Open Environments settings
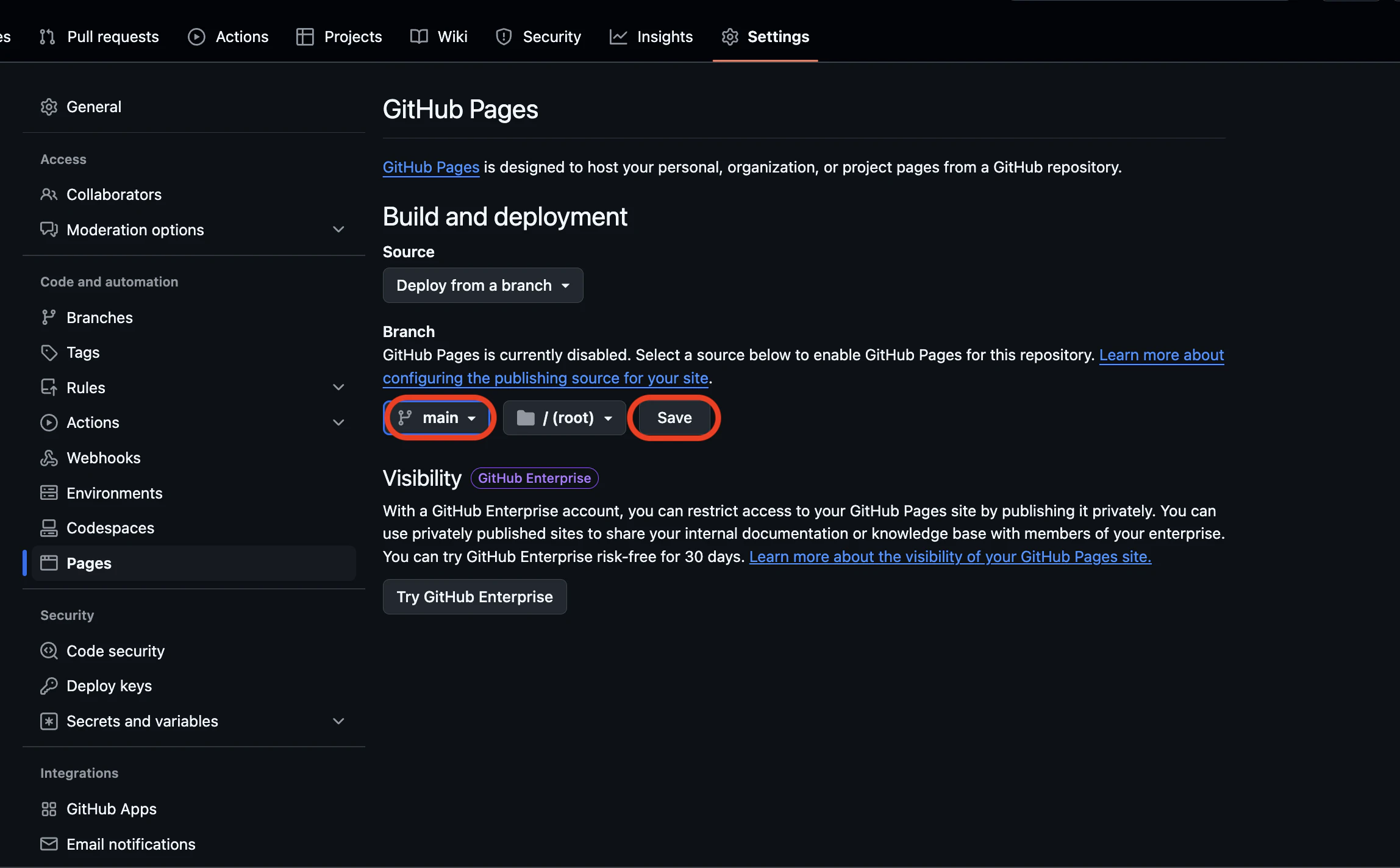This screenshot has height=868, width=1400. point(194,493)
